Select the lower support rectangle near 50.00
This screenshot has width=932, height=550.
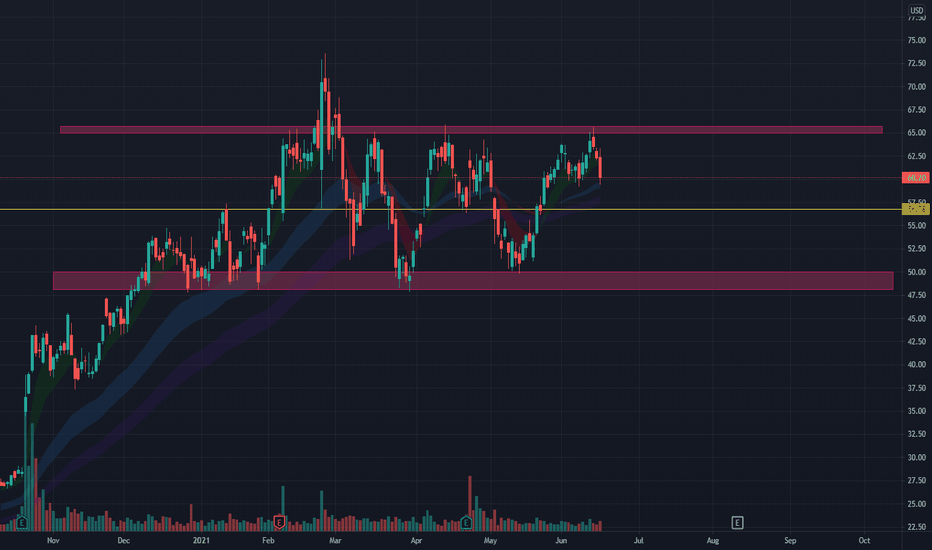(473, 281)
